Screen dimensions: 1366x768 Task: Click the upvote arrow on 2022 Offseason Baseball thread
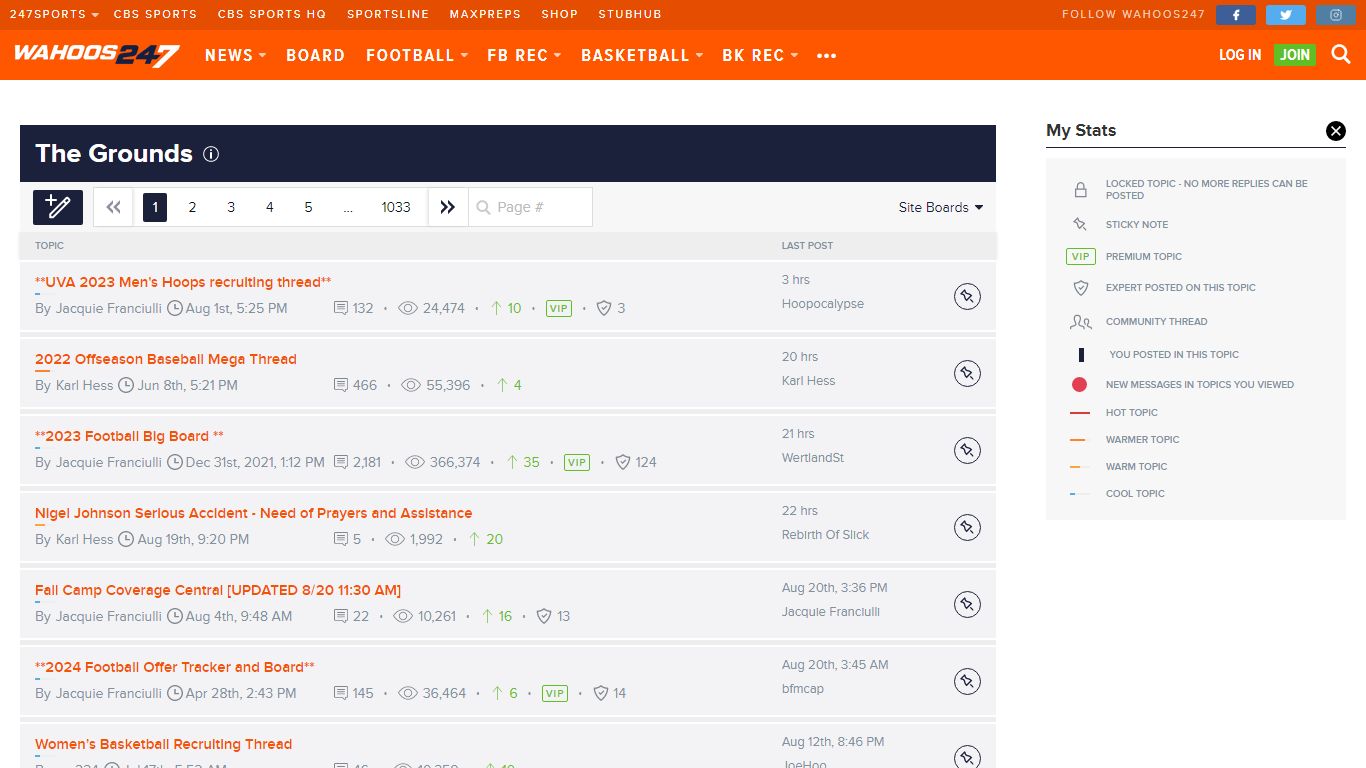(x=502, y=385)
